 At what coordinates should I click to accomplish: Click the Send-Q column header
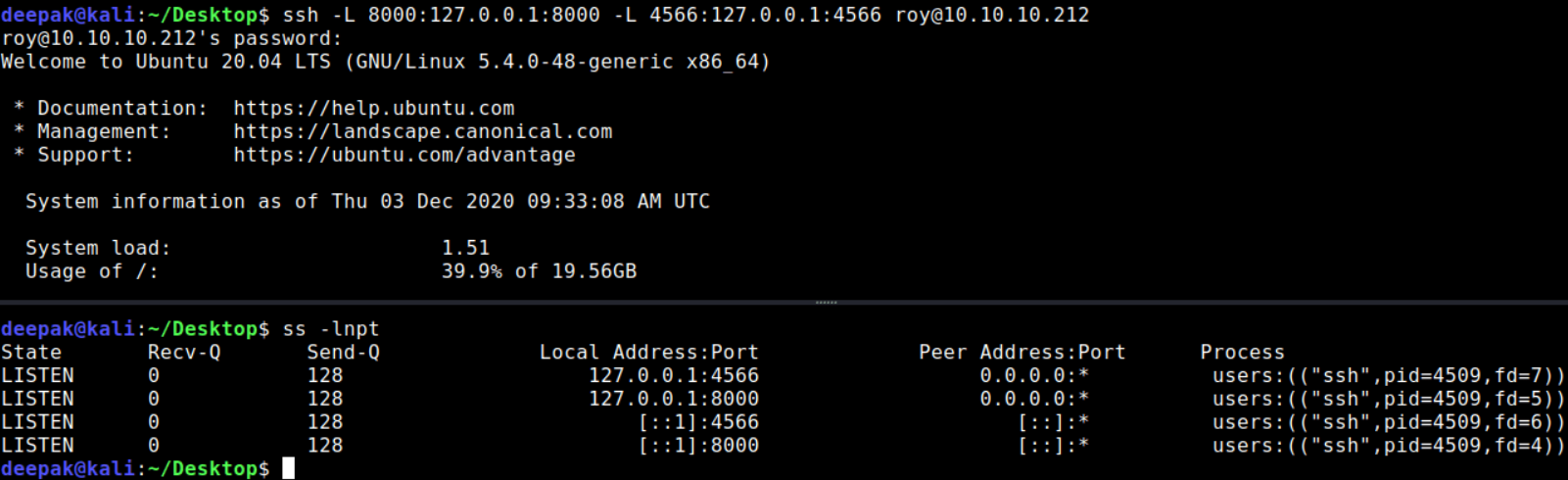pyautogui.click(x=343, y=352)
